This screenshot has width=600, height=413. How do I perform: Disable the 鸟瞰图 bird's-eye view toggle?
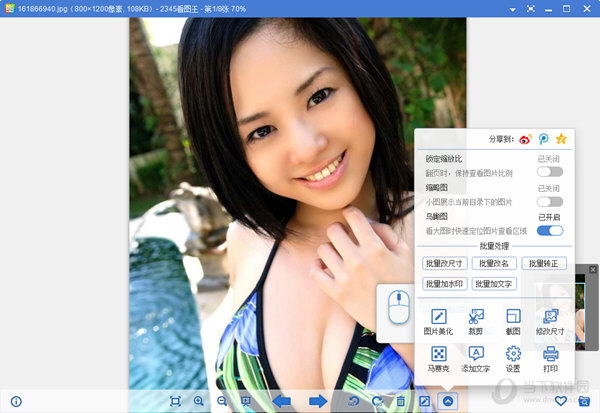(549, 230)
